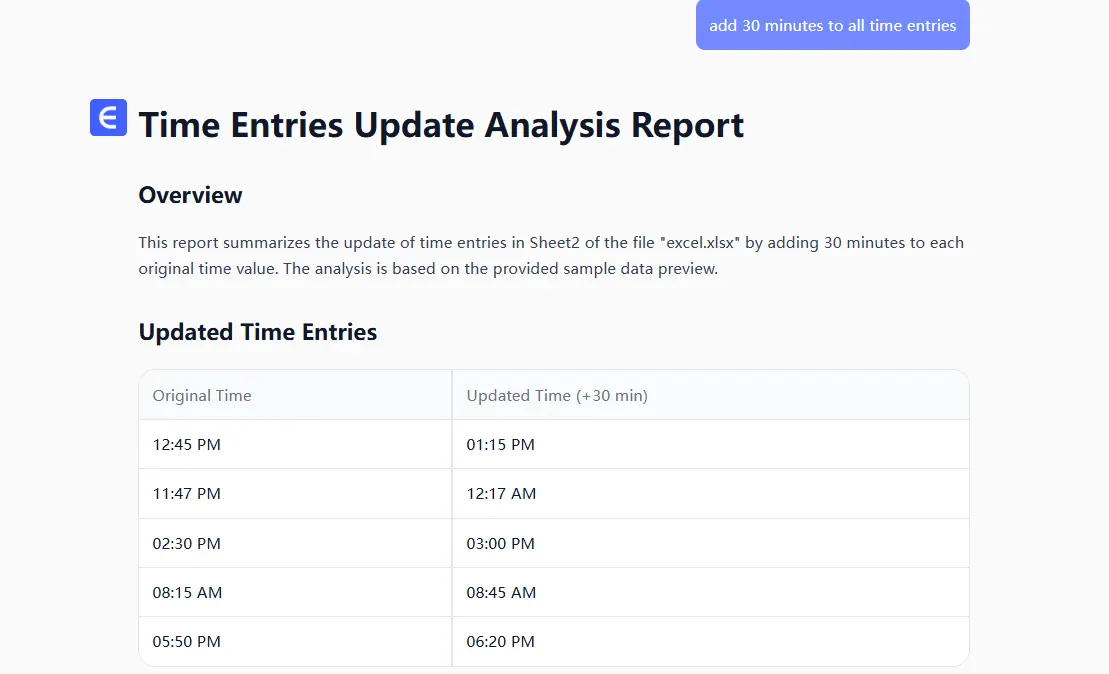Click the Updated Time (+30 min) column header
1109x674 pixels.
pyautogui.click(x=557, y=396)
